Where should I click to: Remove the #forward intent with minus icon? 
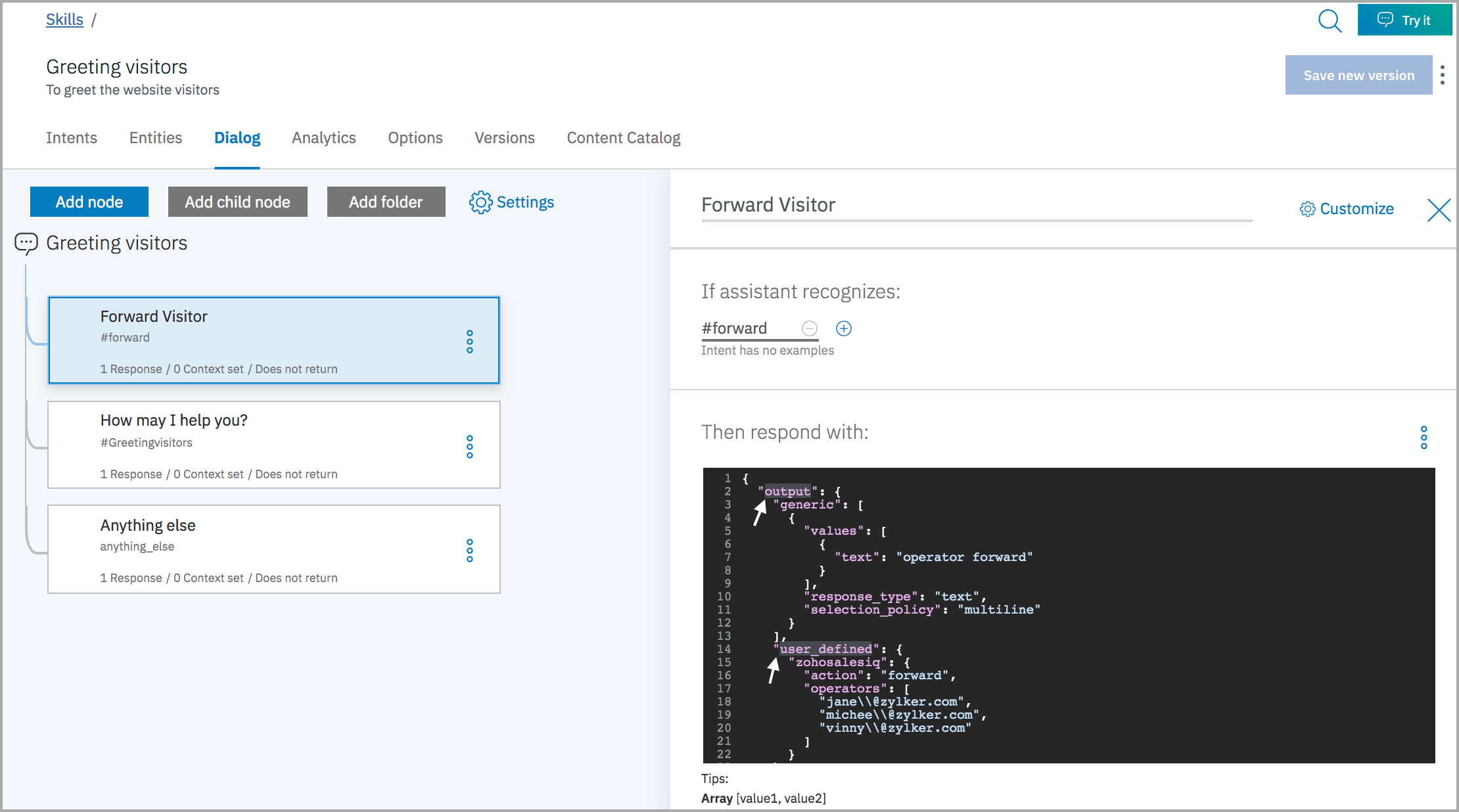[x=809, y=328]
